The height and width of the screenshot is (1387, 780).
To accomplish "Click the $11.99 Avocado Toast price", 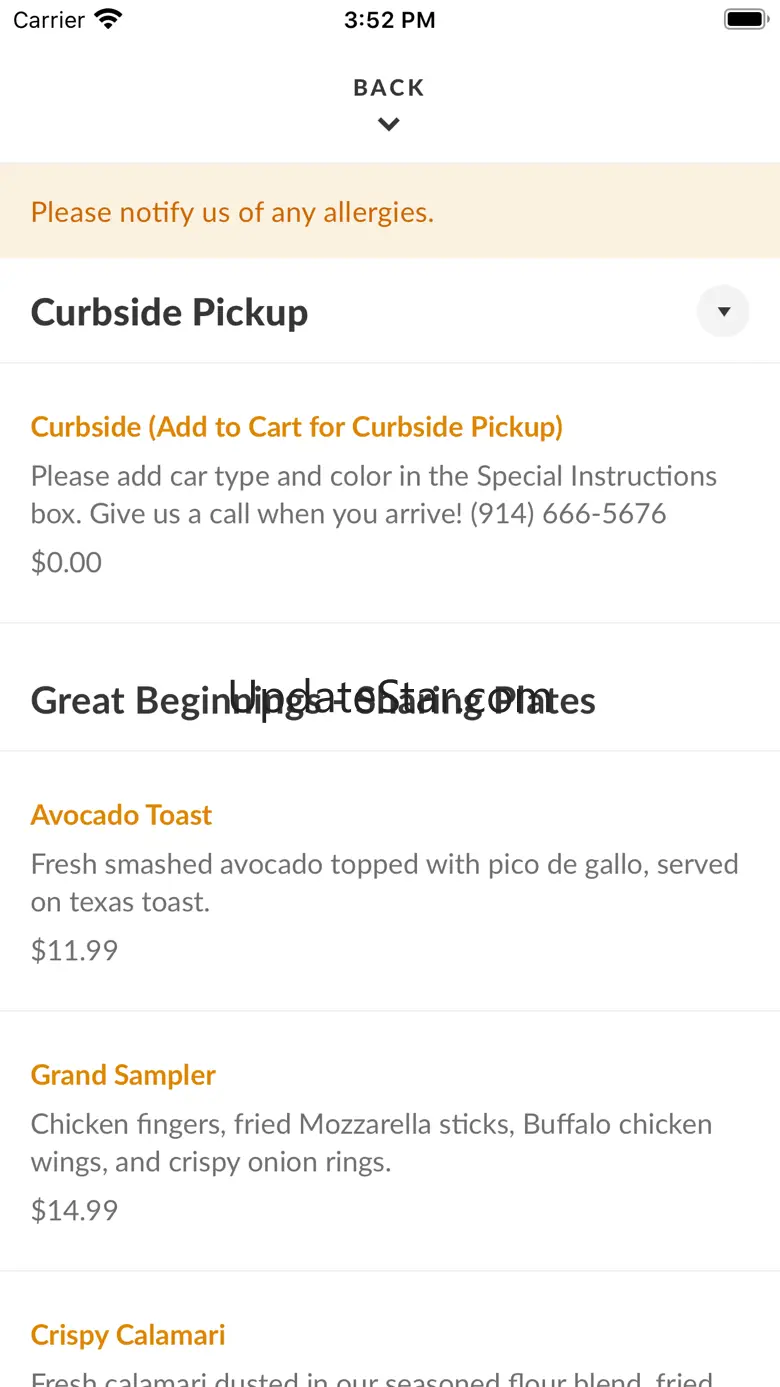I will tap(74, 950).
